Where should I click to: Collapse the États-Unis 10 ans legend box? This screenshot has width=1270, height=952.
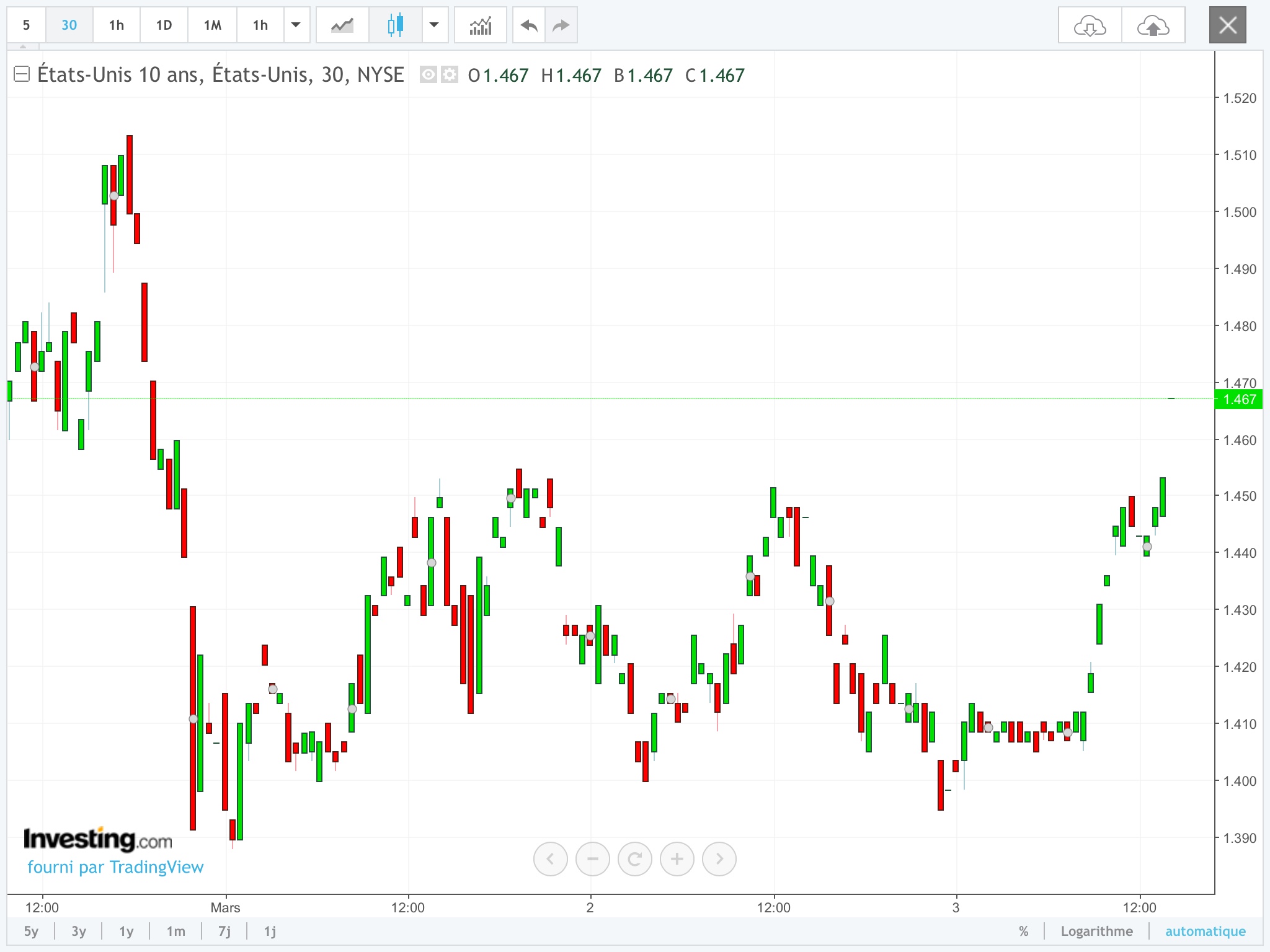pyautogui.click(x=22, y=74)
